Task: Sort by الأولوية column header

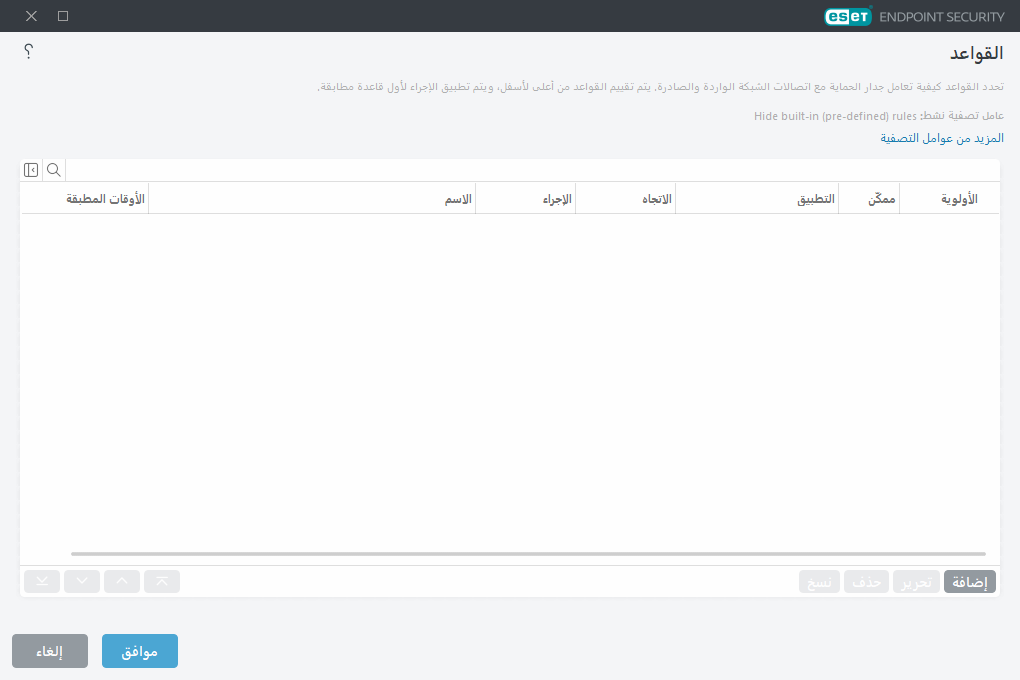Action: point(958,199)
